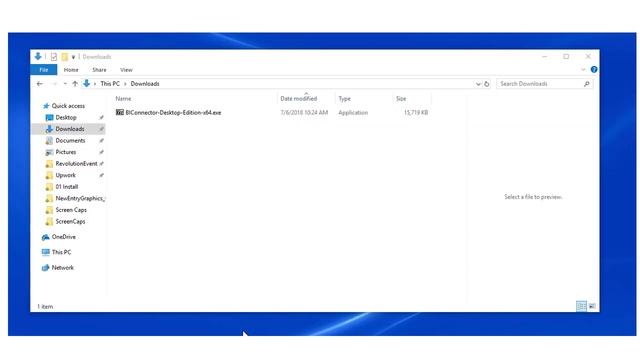Select OneDrive in the navigation pane
The width and height of the screenshot is (640, 360).
pyautogui.click(x=64, y=237)
